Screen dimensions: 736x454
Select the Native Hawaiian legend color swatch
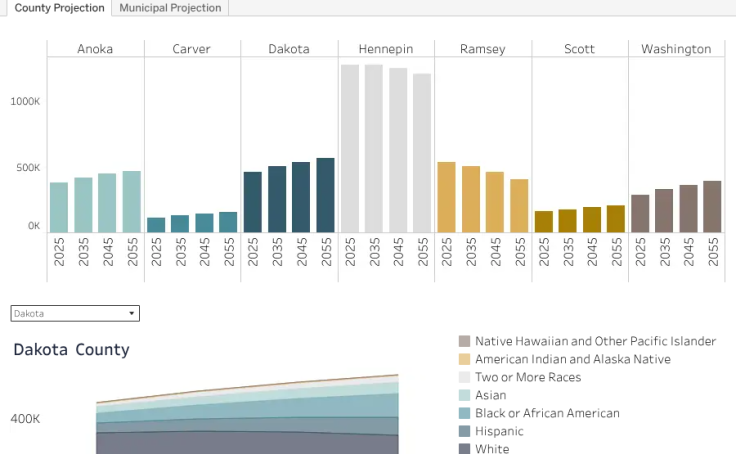[464, 341]
